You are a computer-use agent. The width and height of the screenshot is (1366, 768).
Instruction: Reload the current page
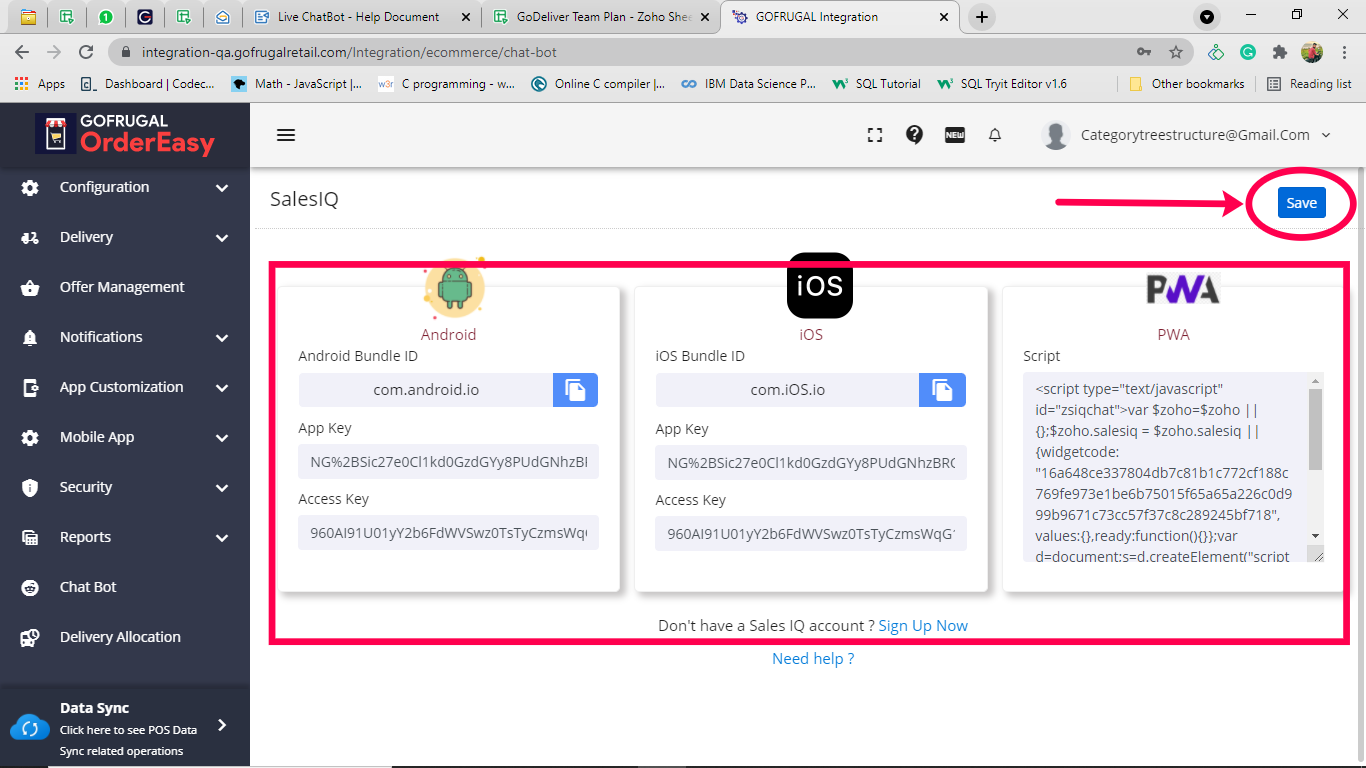pyautogui.click(x=86, y=52)
